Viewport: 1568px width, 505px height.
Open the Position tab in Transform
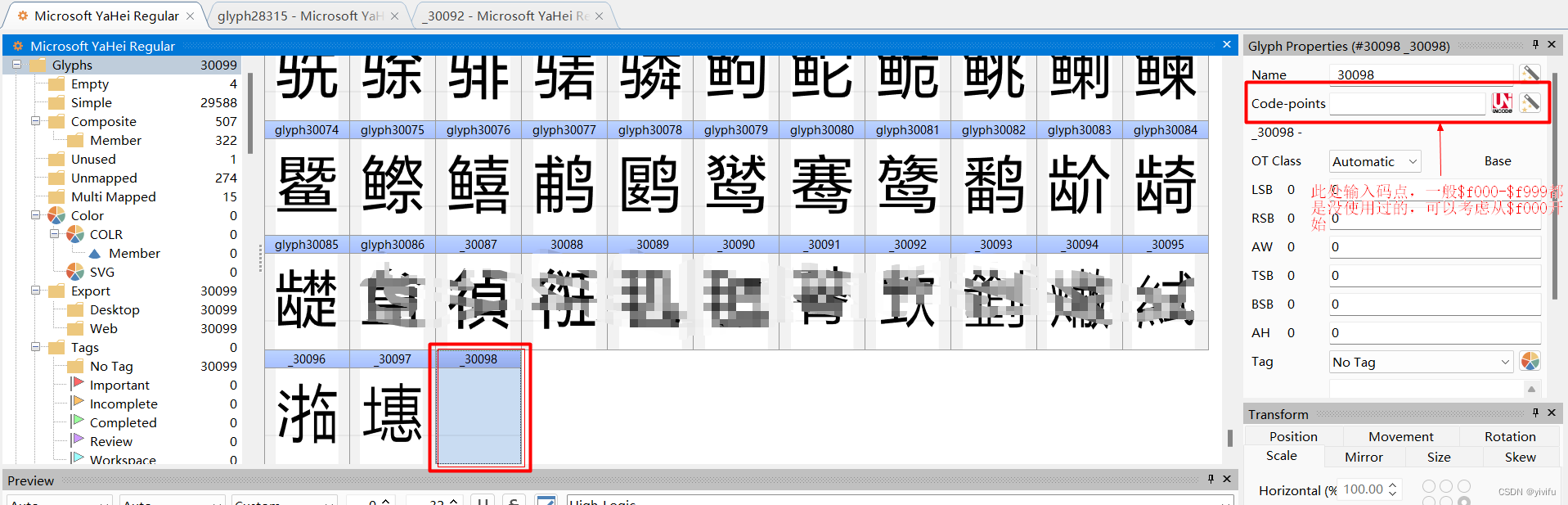click(1293, 436)
